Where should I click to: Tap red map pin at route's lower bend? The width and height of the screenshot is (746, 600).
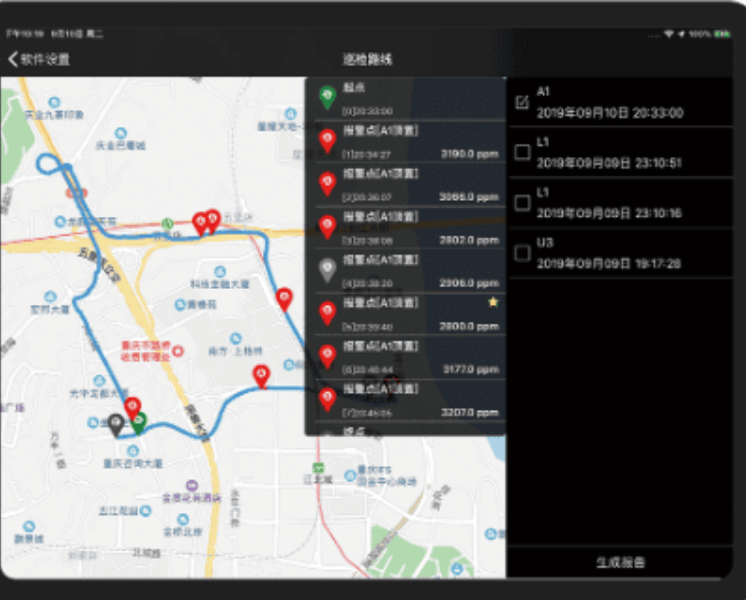click(261, 377)
